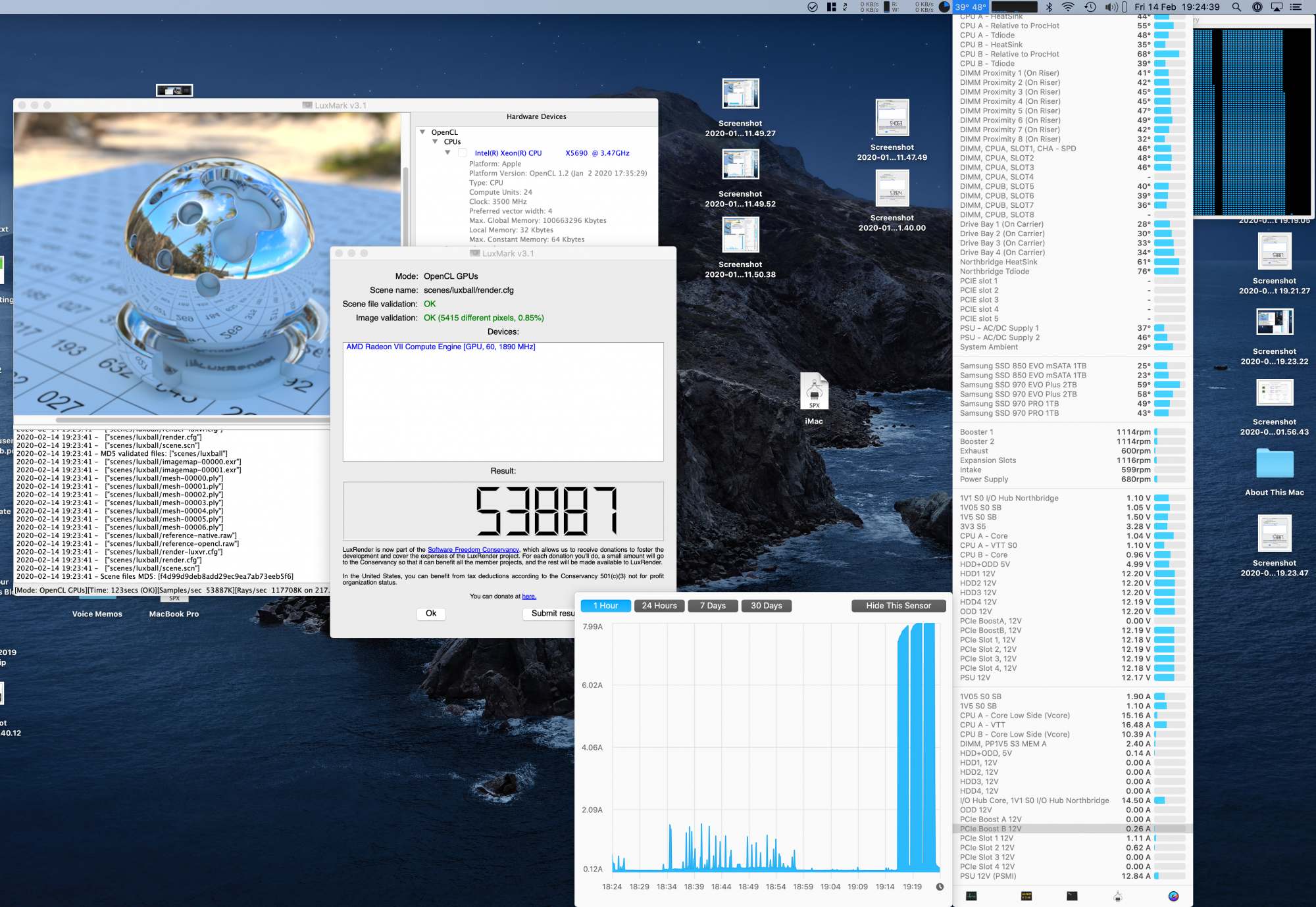The height and width of the screenshot is (907, 1316).
Task: Switch graph to 24 Hours tab
Action: click(659, 606)
